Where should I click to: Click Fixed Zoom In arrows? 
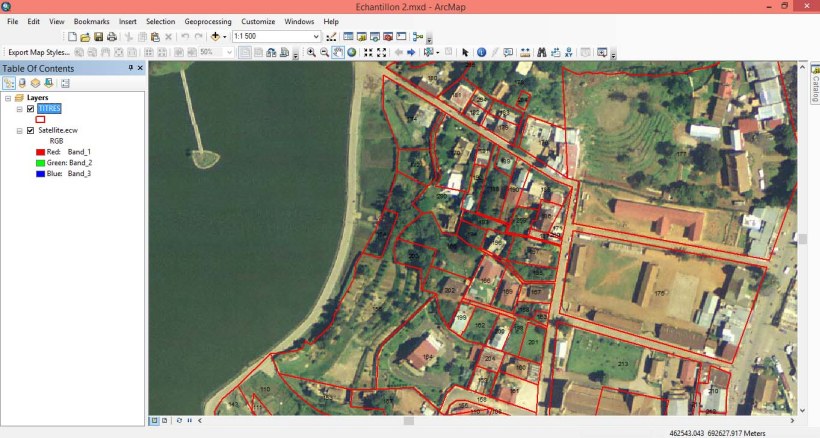pyautogui.click(x=368, y=52)
